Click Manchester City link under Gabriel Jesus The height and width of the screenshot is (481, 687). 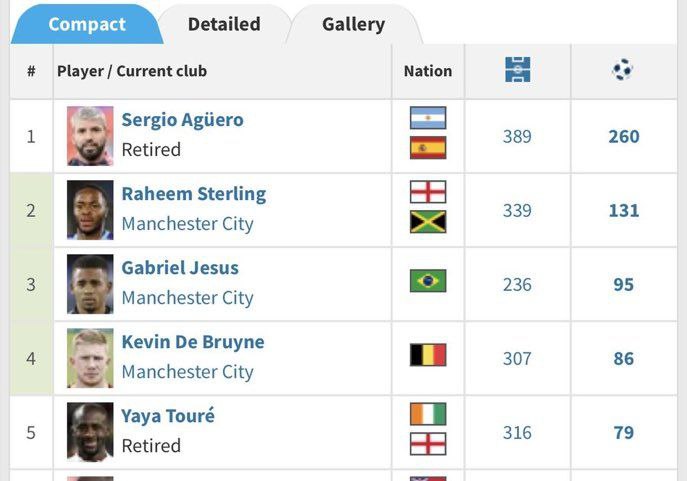coord(187,298)
